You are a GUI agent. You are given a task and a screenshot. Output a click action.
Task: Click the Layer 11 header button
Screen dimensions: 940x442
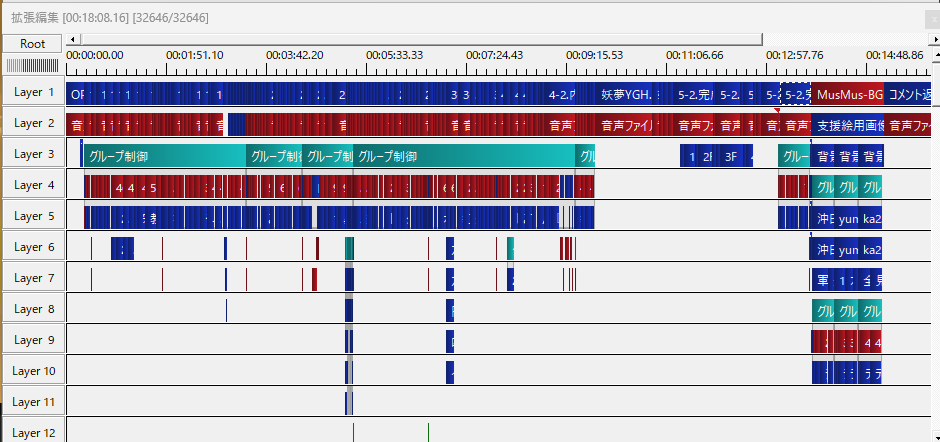pos(33,402)
